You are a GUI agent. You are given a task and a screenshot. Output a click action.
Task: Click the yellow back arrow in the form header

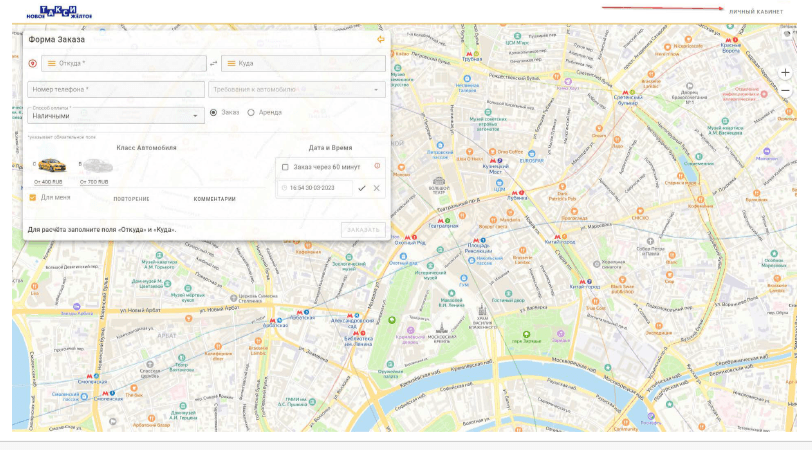tap(381, 39)
